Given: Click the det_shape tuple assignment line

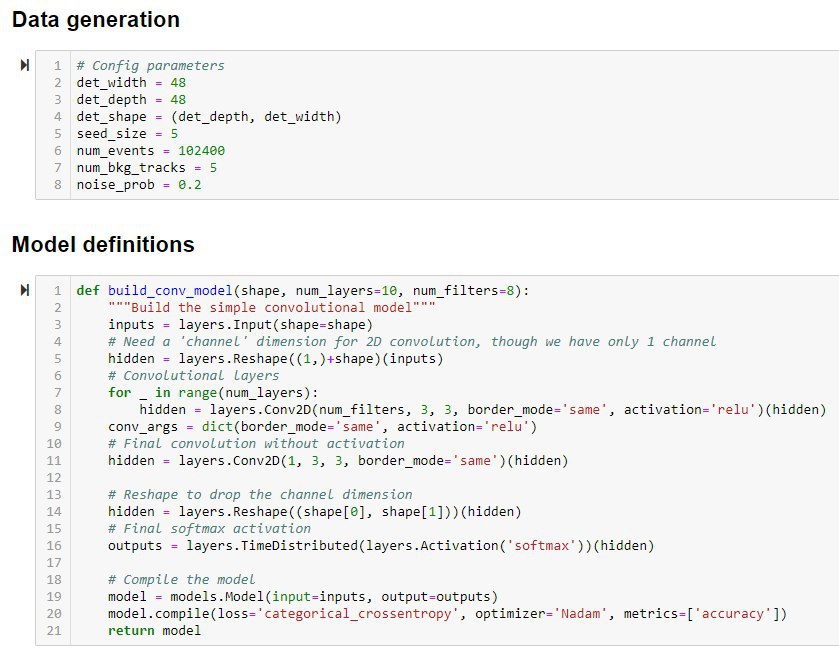Looking at the screenshot, I should coord(209,117).
